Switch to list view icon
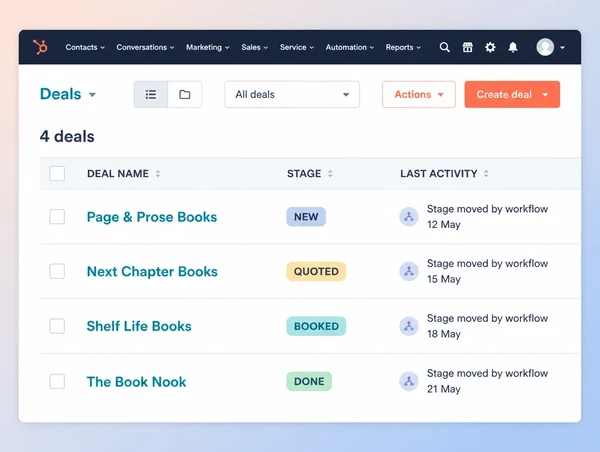The width and height of the screenshot is (600, 452). (151, 94)
